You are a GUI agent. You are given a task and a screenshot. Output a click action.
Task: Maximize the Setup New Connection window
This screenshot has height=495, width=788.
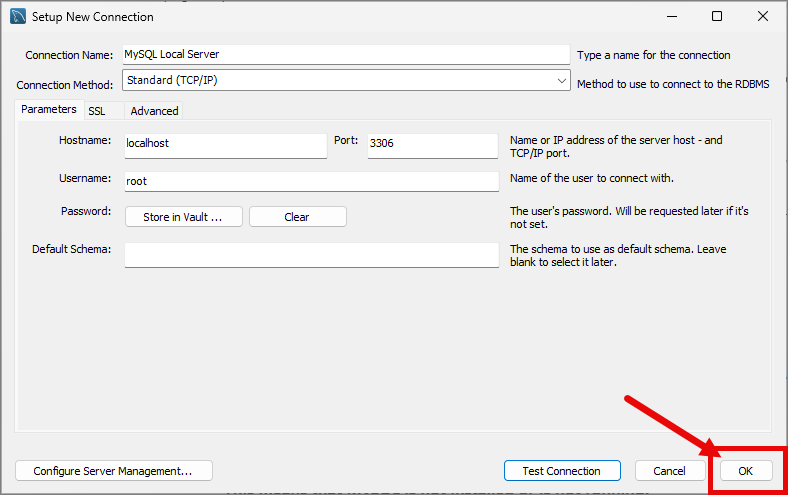[717, 17]
